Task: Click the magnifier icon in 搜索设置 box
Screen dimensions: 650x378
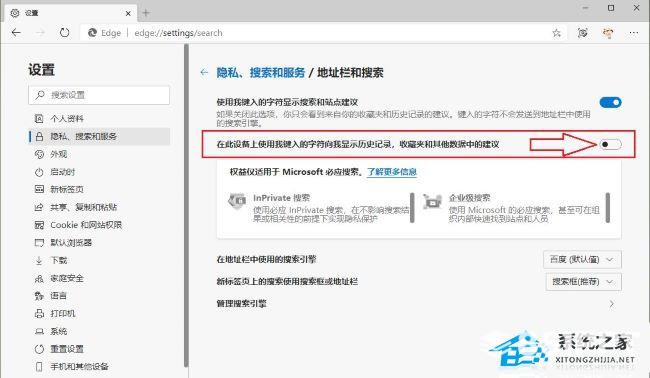Action: click(x=39, y=95)
